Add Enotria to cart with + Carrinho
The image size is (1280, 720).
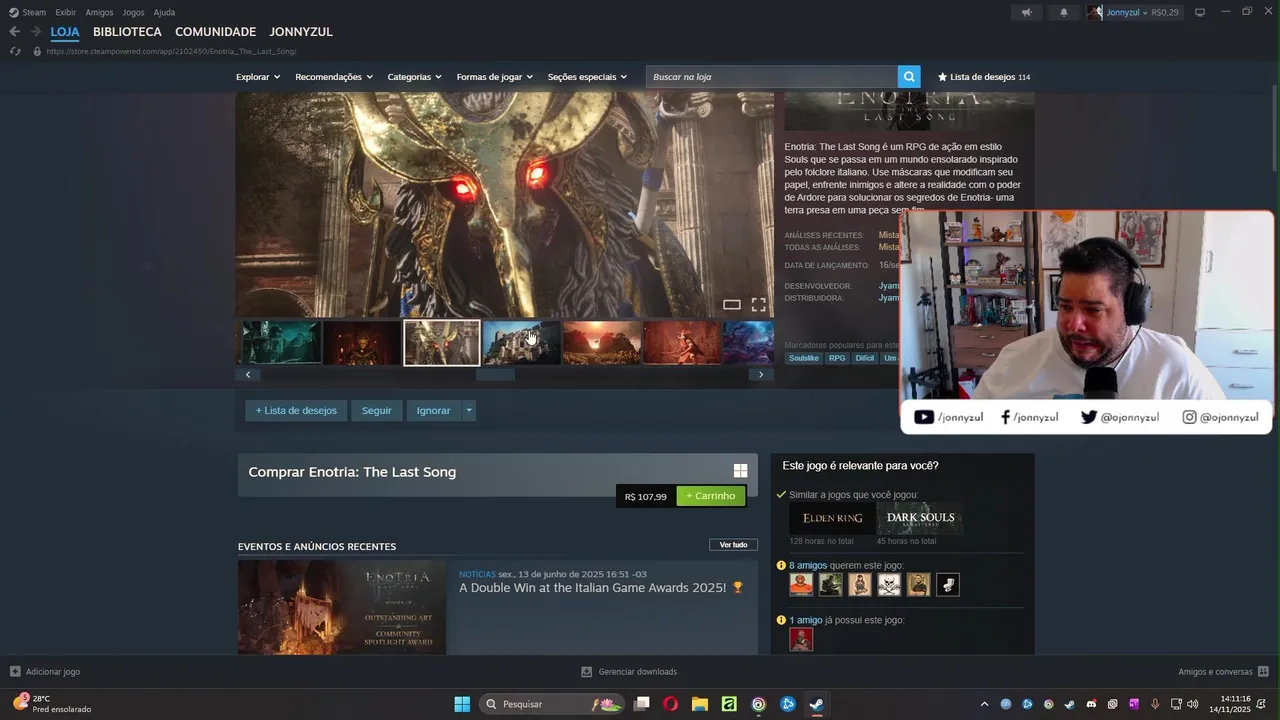tap(711, 496)
